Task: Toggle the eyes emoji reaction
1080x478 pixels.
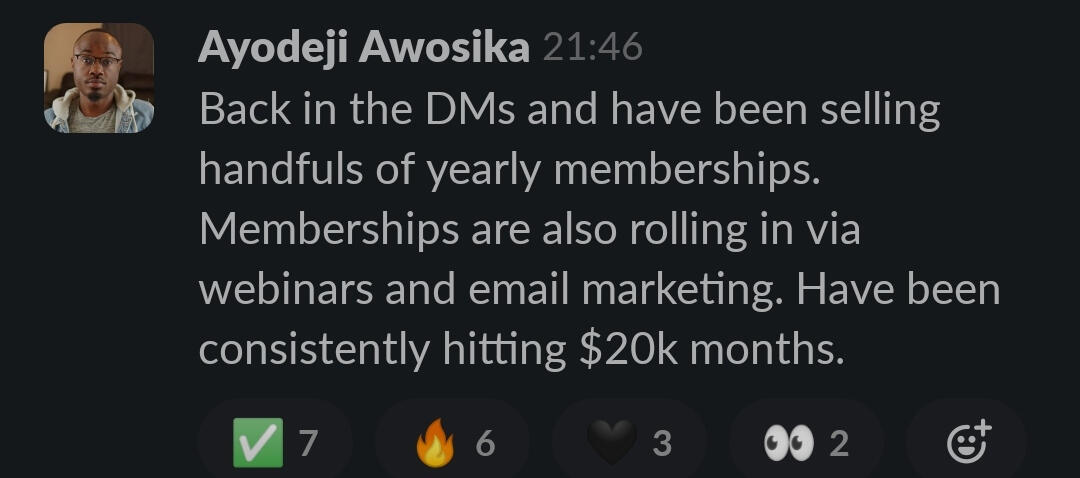Action: click(x=806, y=441)
